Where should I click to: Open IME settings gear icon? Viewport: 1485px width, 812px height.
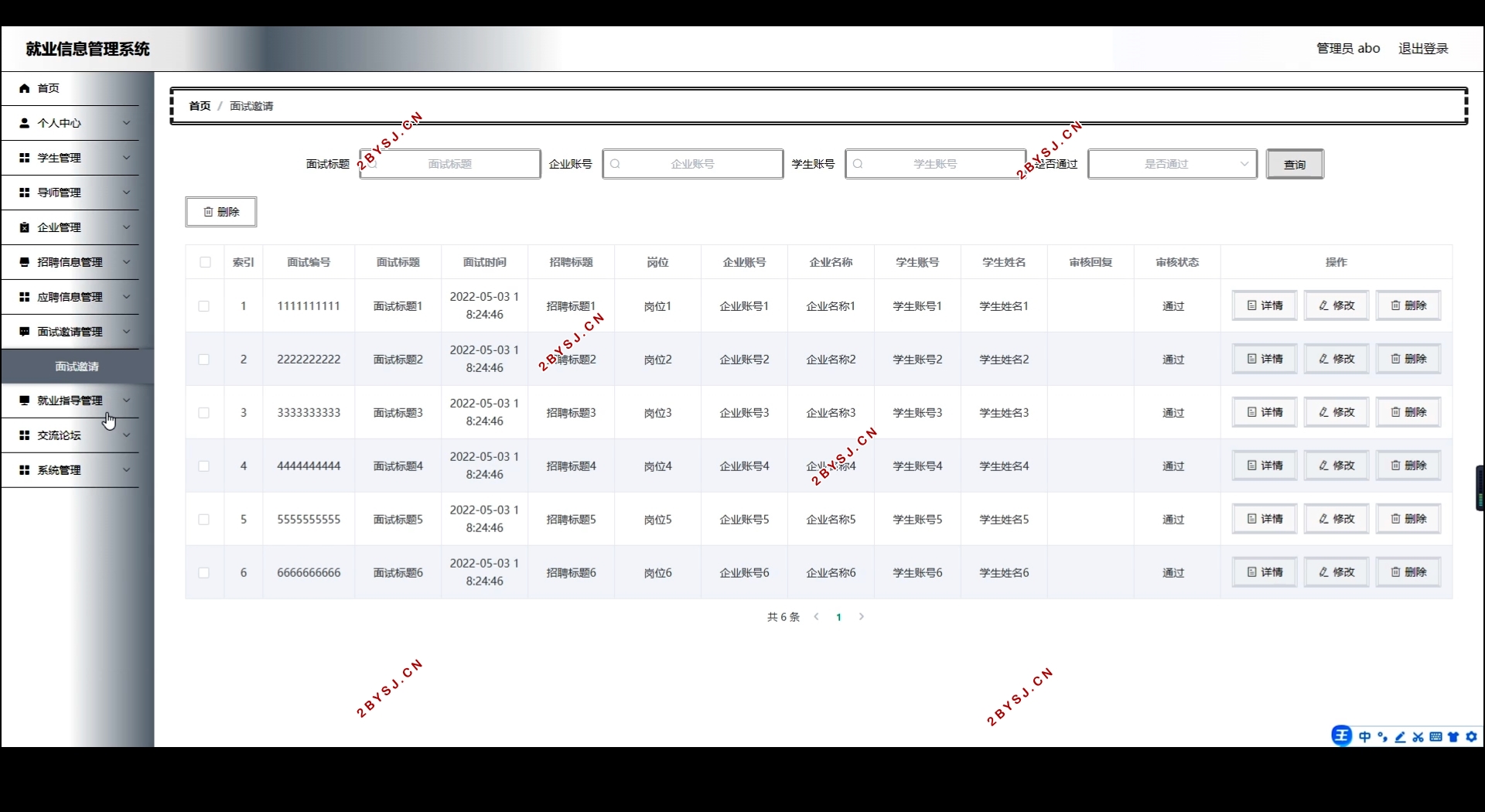(1472, 737)
